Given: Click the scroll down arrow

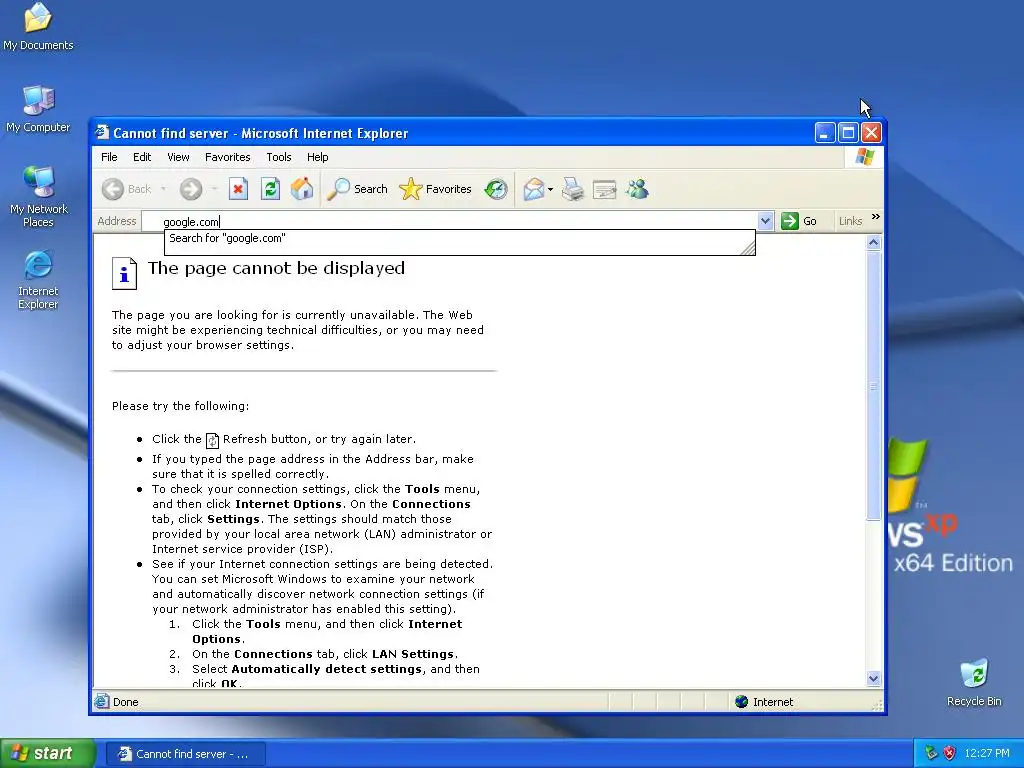Looking at the screenshot, I should pos(873,679).
